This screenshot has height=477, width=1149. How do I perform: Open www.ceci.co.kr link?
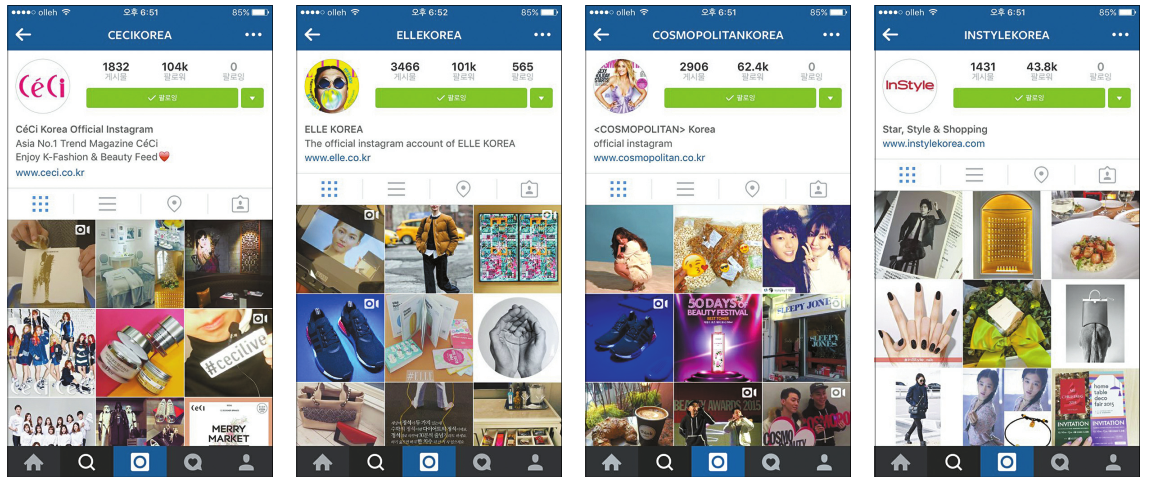pyautogui.click(x=50, y=172)
